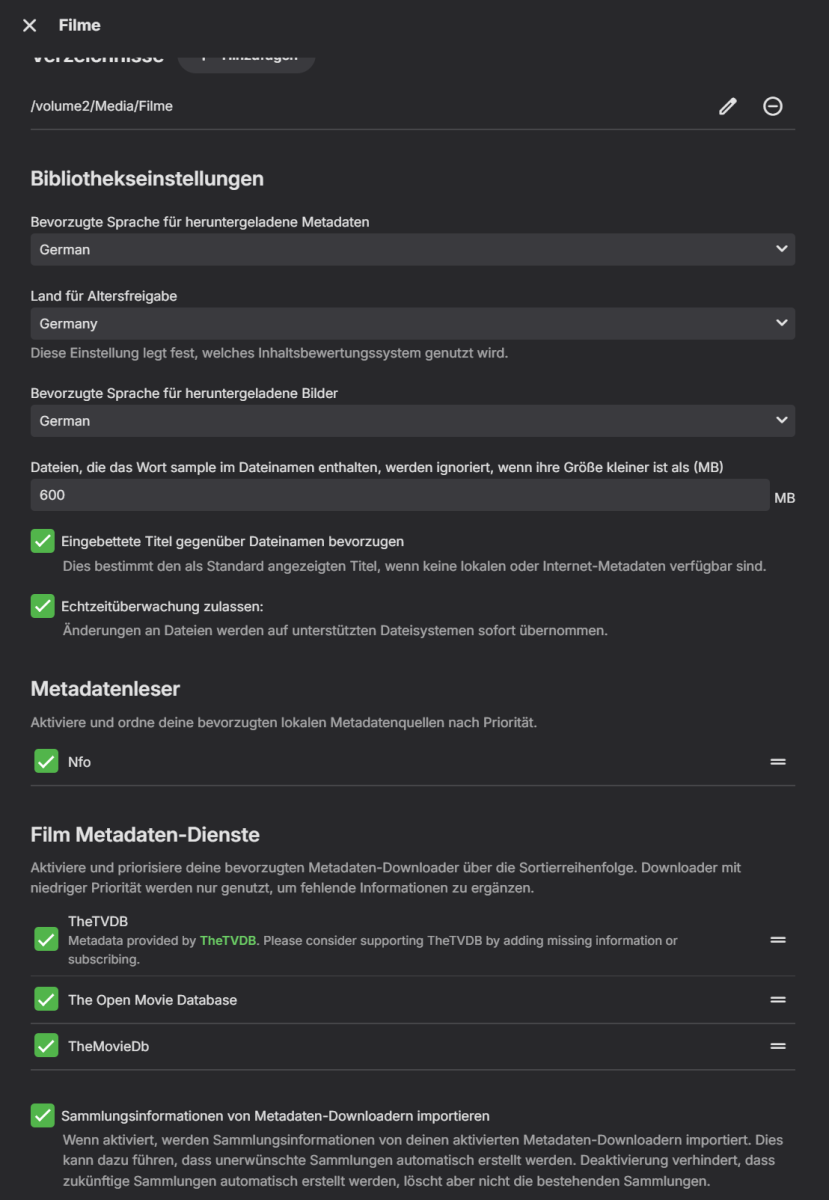Open preferred metadata language dropdown
Viewport: 829px width, 1200px height.
pos(412,250)
